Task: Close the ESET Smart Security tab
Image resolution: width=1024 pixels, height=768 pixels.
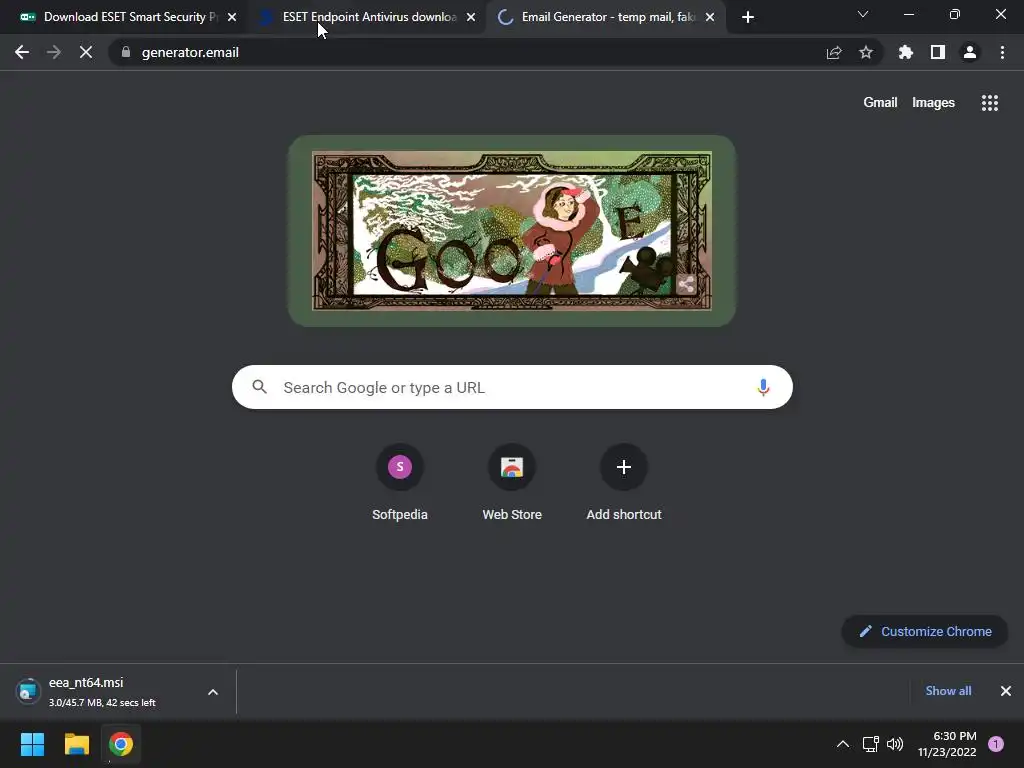Action: 232,17
